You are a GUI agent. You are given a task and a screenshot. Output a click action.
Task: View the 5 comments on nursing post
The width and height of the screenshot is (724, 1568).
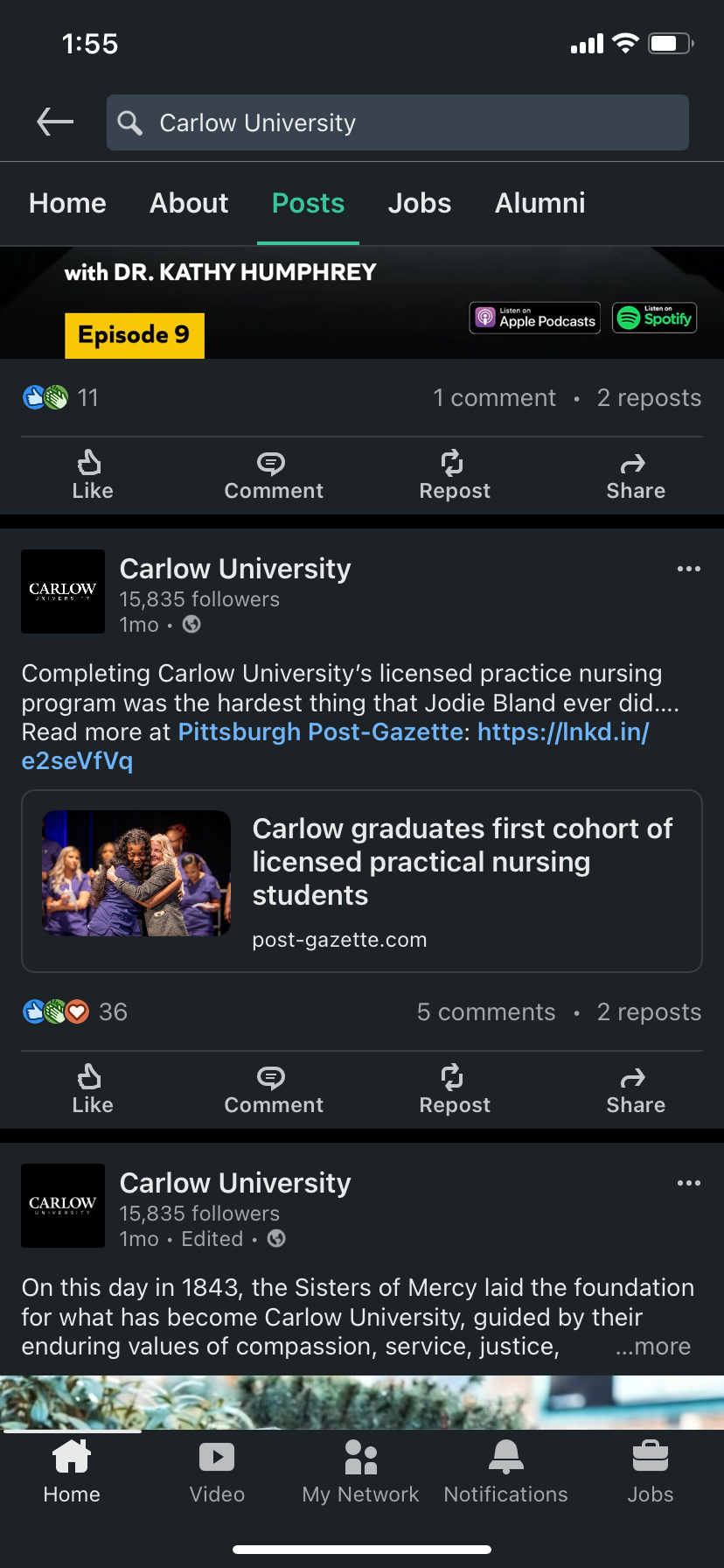click(486, 1012)
